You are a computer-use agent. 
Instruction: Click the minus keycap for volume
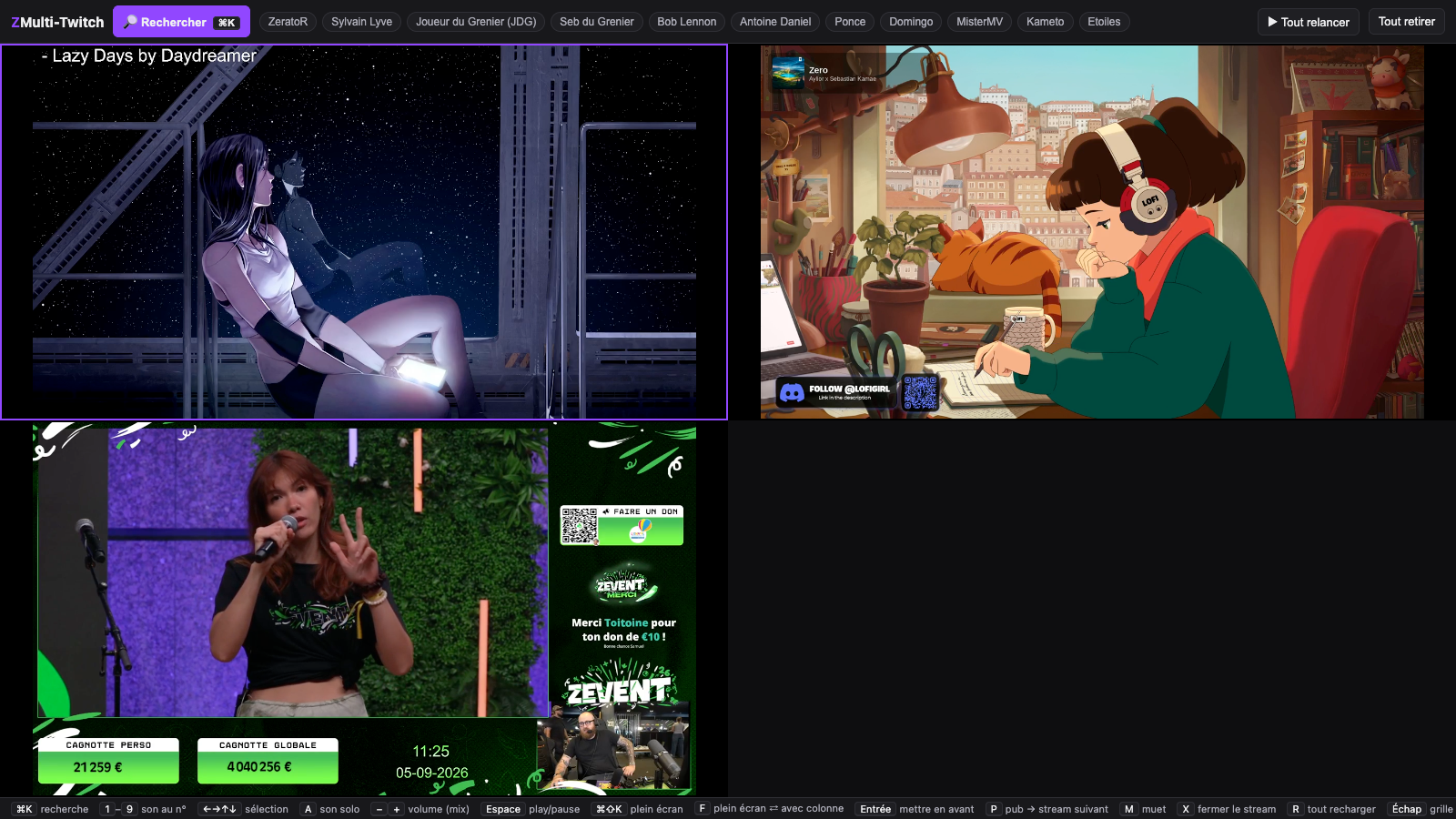click(x=379, y=809)
